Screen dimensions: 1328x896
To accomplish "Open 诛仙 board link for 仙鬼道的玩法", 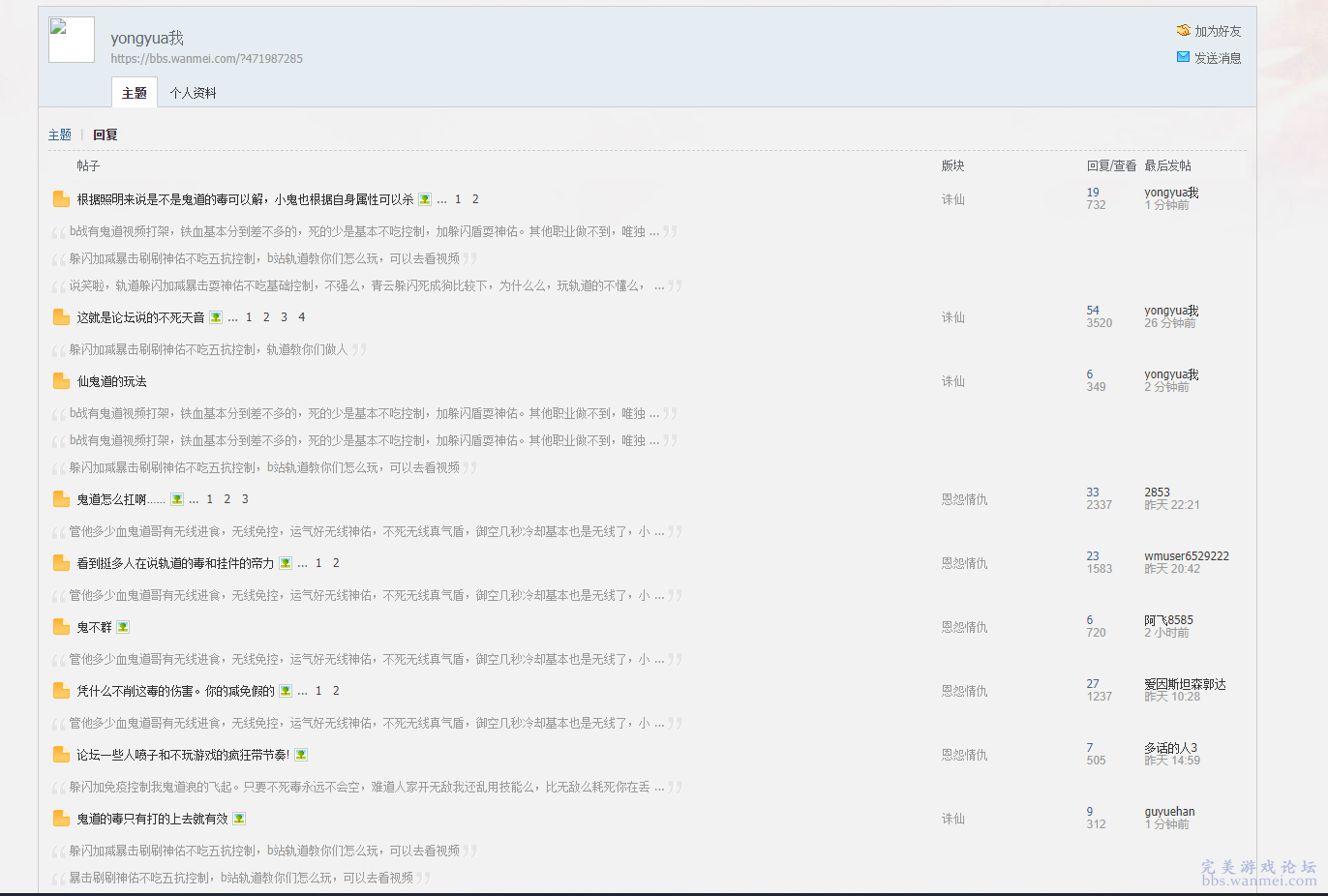I will 952,381.
